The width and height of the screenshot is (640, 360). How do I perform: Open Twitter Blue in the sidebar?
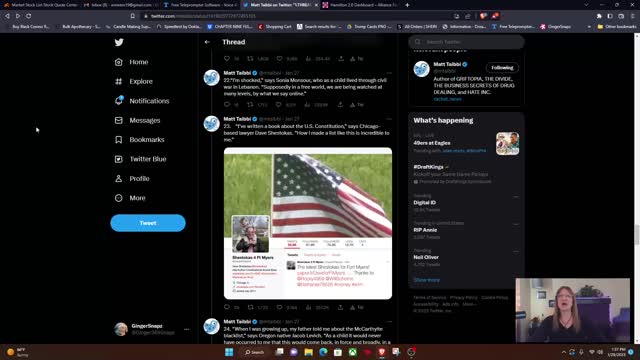(140, 159)
